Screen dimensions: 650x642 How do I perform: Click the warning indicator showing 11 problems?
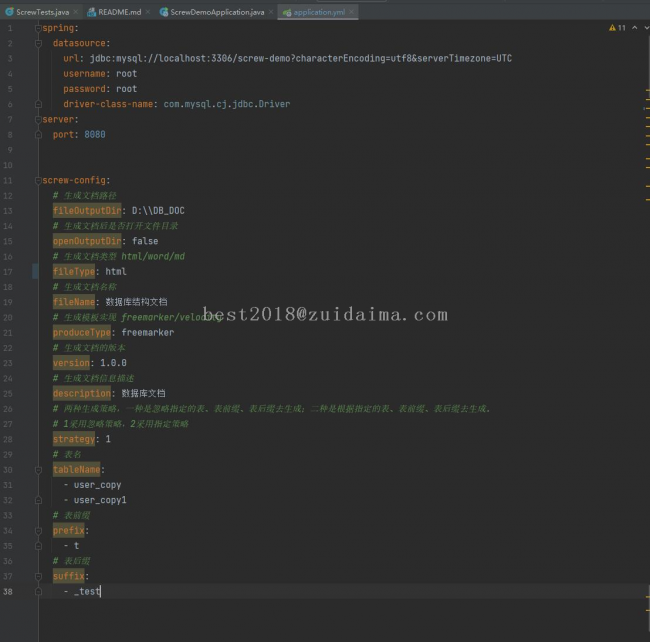[x=617, y=28]
